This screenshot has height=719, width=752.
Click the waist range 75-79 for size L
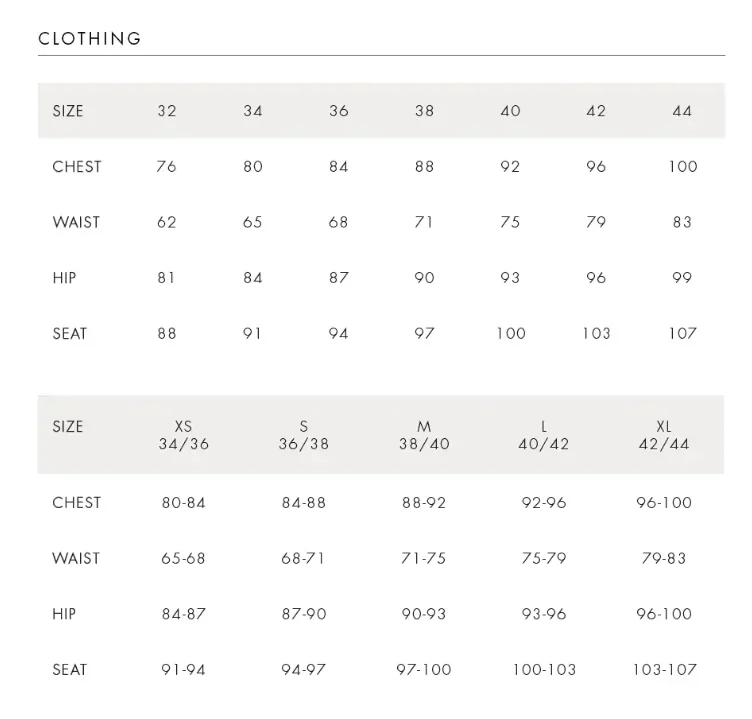(544, 558)
